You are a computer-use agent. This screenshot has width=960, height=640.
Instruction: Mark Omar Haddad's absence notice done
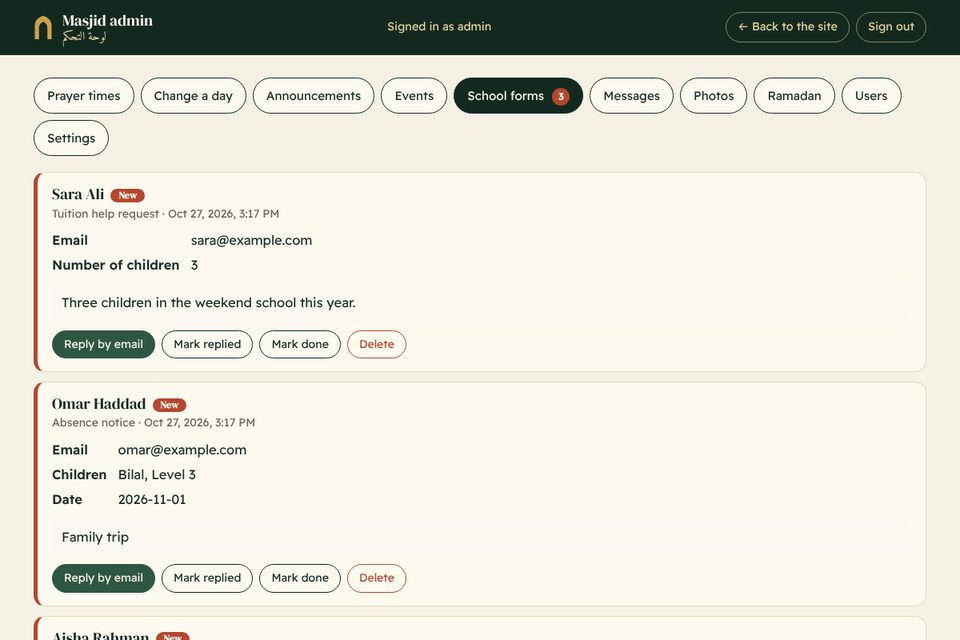300,578
